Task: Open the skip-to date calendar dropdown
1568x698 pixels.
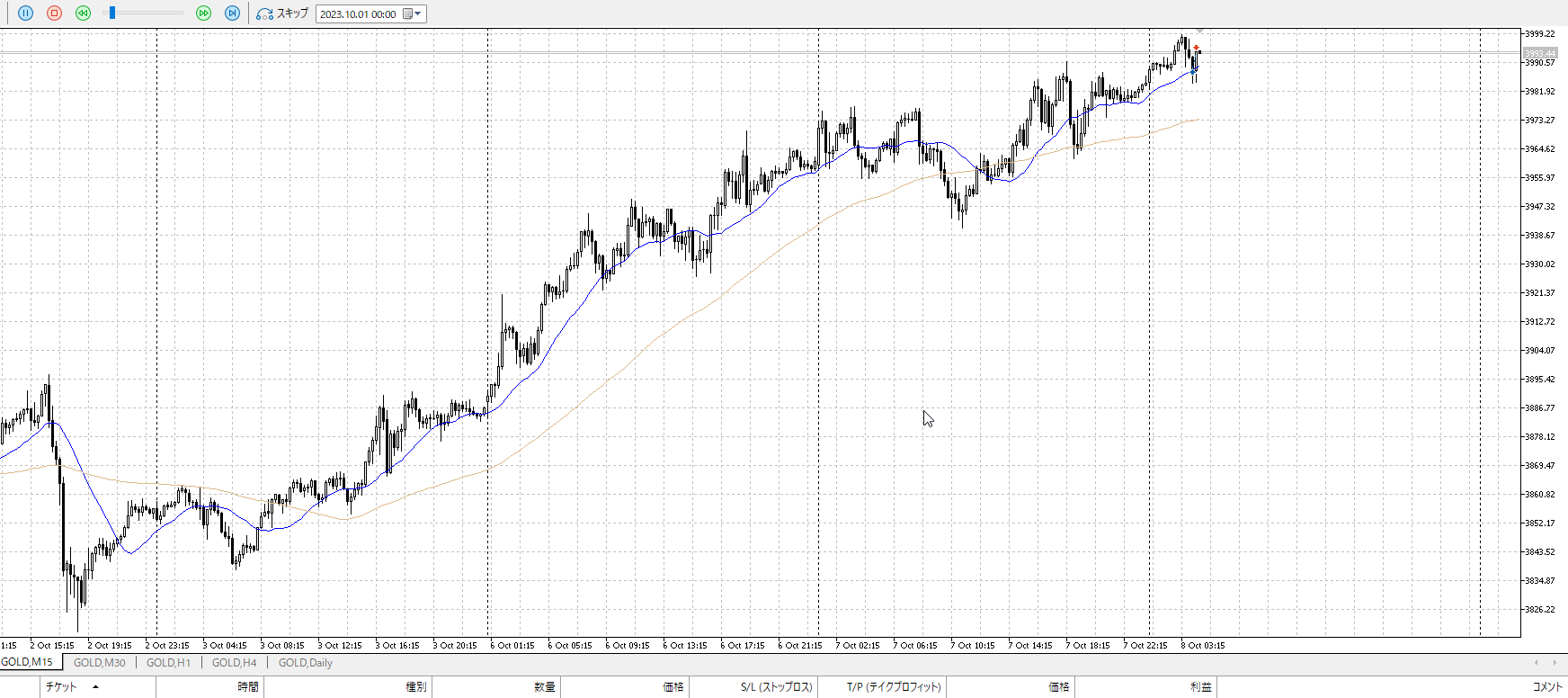Action: click(412, 13)
